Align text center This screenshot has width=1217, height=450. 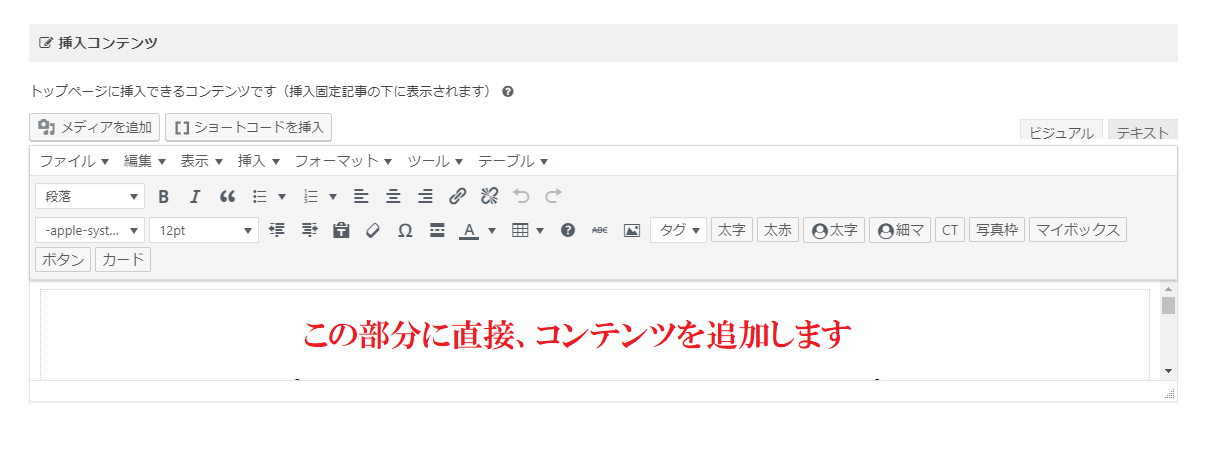click(x=393, y=196)
